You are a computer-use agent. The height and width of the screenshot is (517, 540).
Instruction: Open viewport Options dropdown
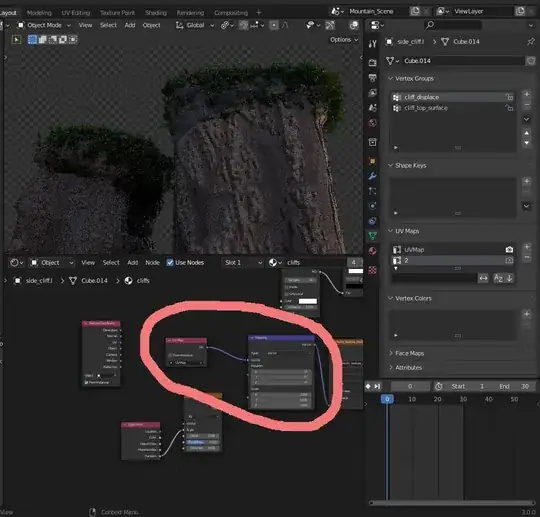tap(344, 40)
